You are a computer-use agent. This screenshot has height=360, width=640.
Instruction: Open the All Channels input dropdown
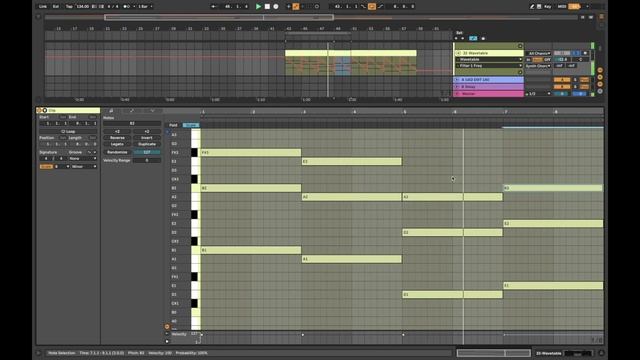[538, 53]
